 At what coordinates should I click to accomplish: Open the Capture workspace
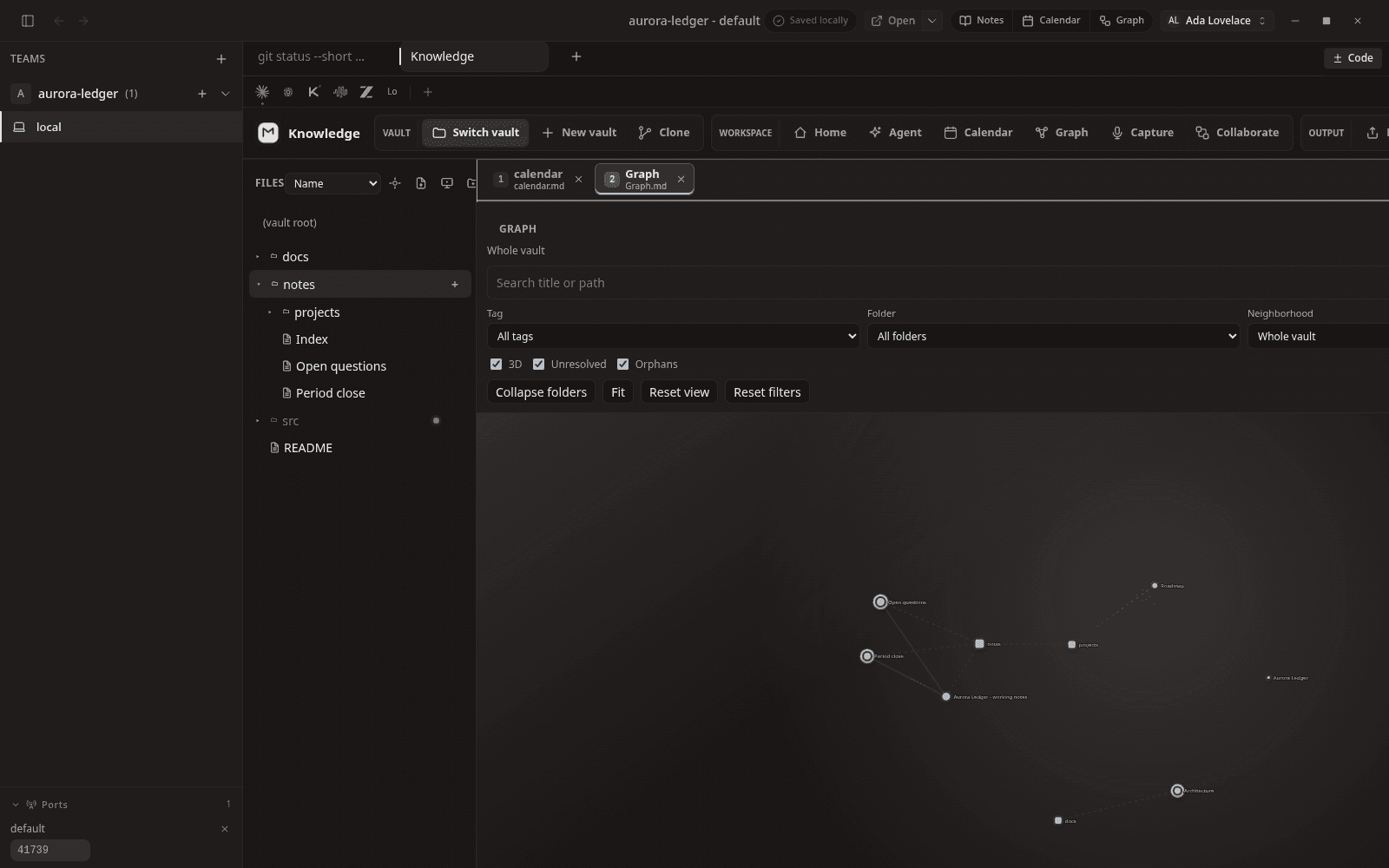tap(1142, 133)
